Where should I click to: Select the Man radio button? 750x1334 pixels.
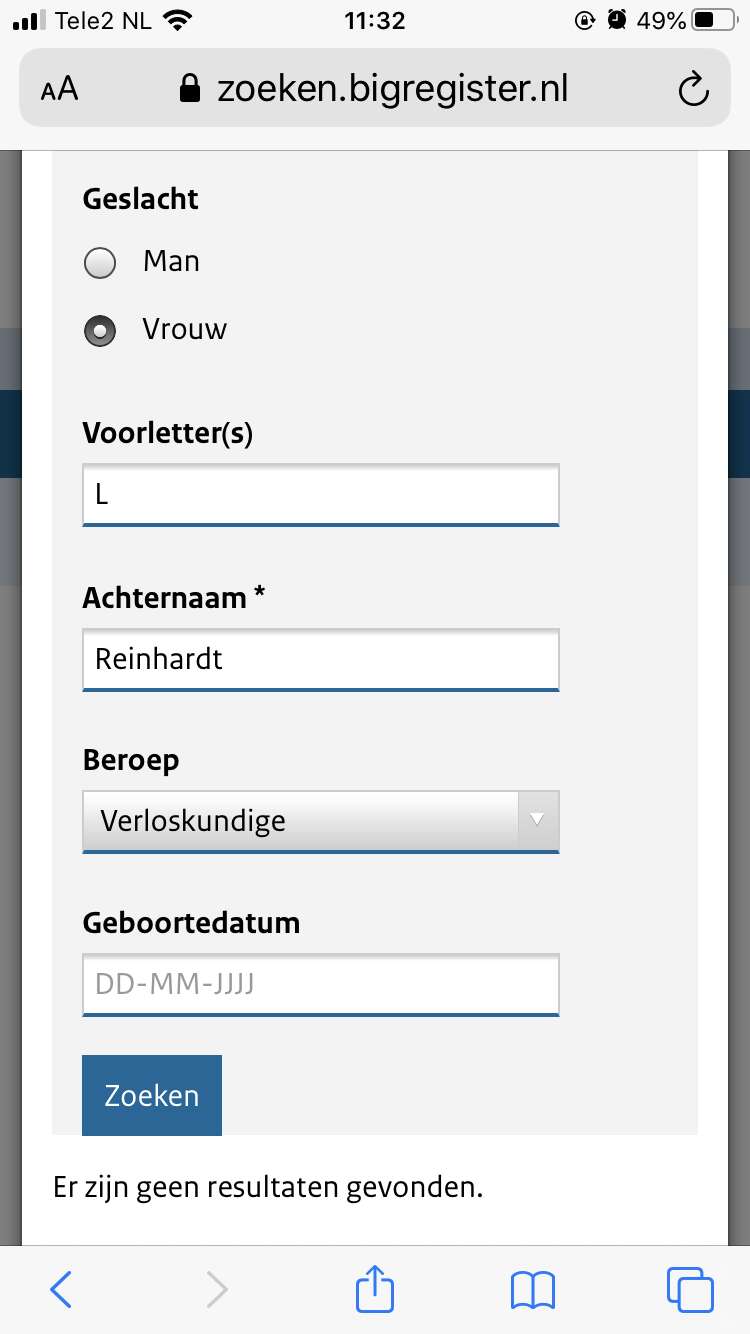(100, 263)
